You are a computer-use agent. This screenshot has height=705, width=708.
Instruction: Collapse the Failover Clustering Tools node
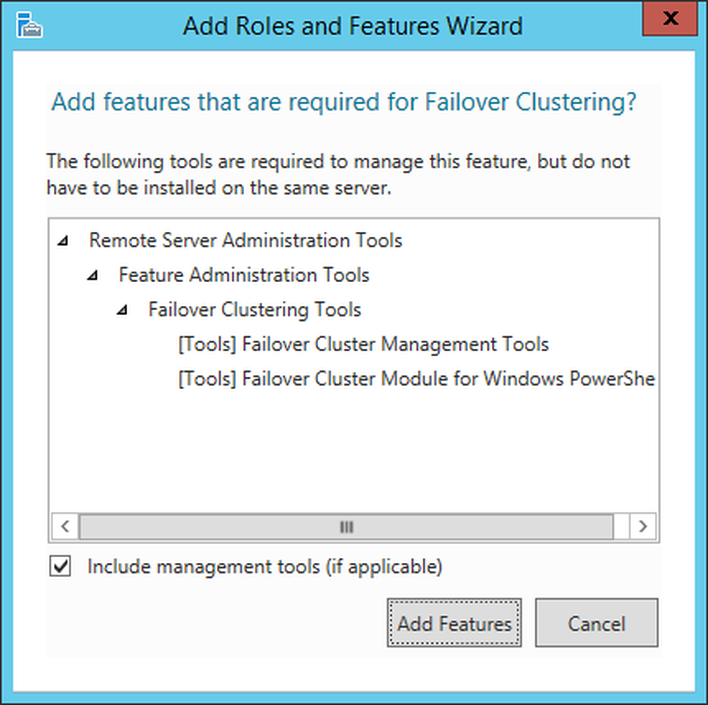(x=122, y=310)
